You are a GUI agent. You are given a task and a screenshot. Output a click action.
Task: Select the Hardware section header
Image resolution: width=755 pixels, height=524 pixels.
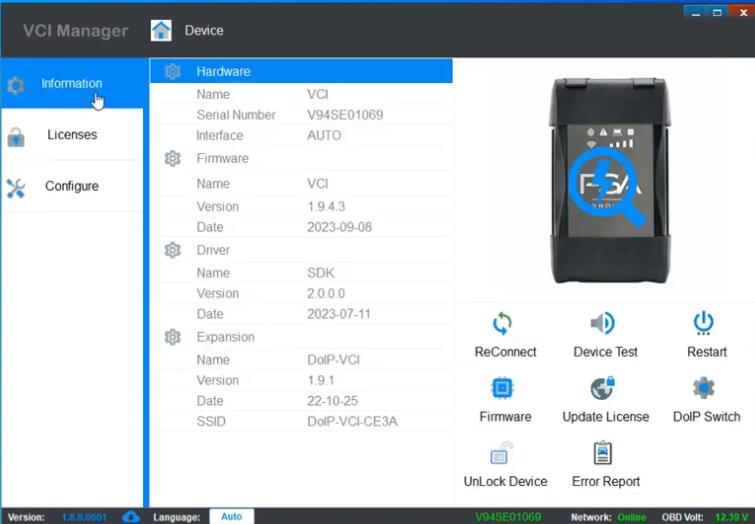pos(301,71)
